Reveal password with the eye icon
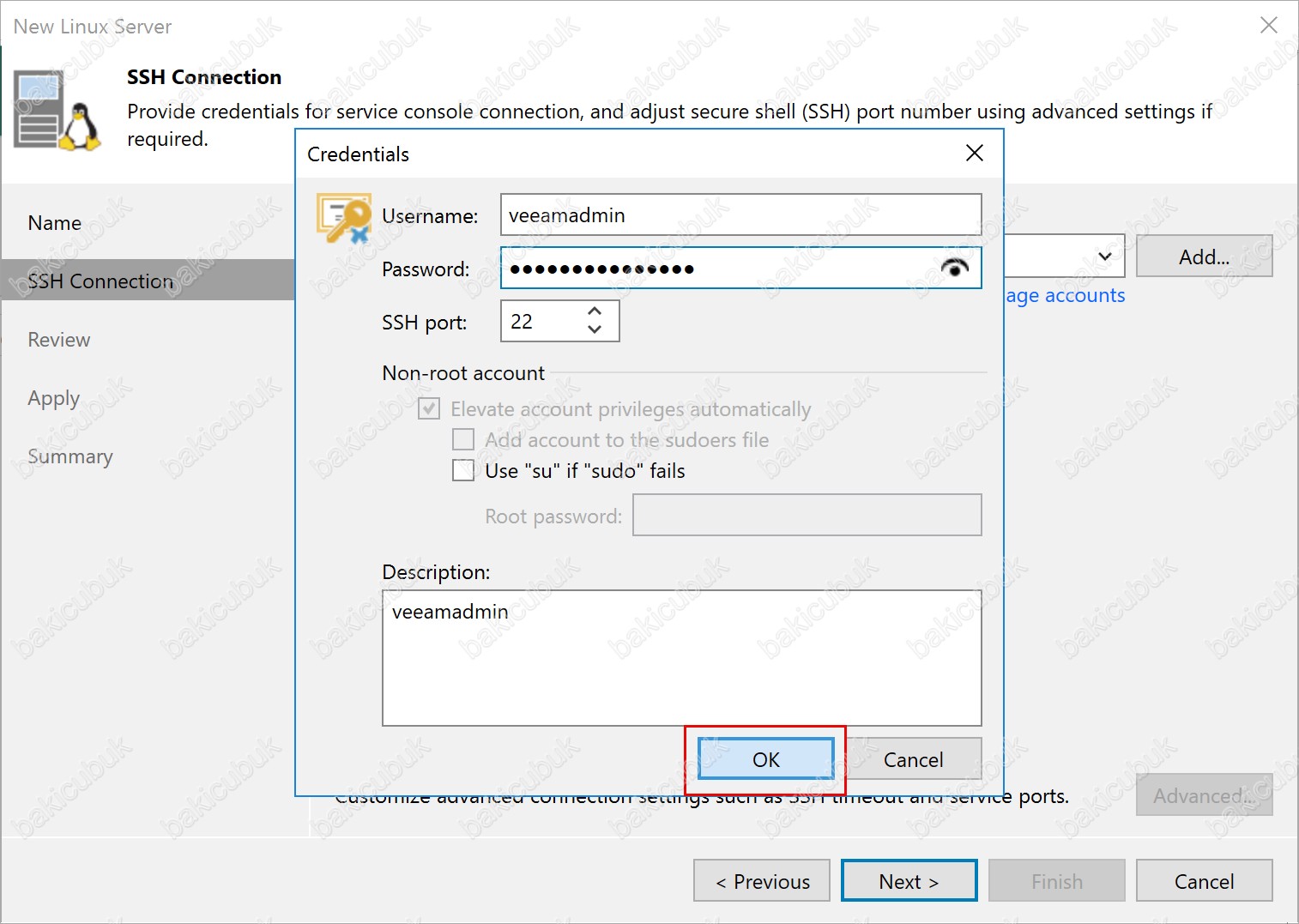This screenshot has height=924, width=1299. (x=954, y=269)
